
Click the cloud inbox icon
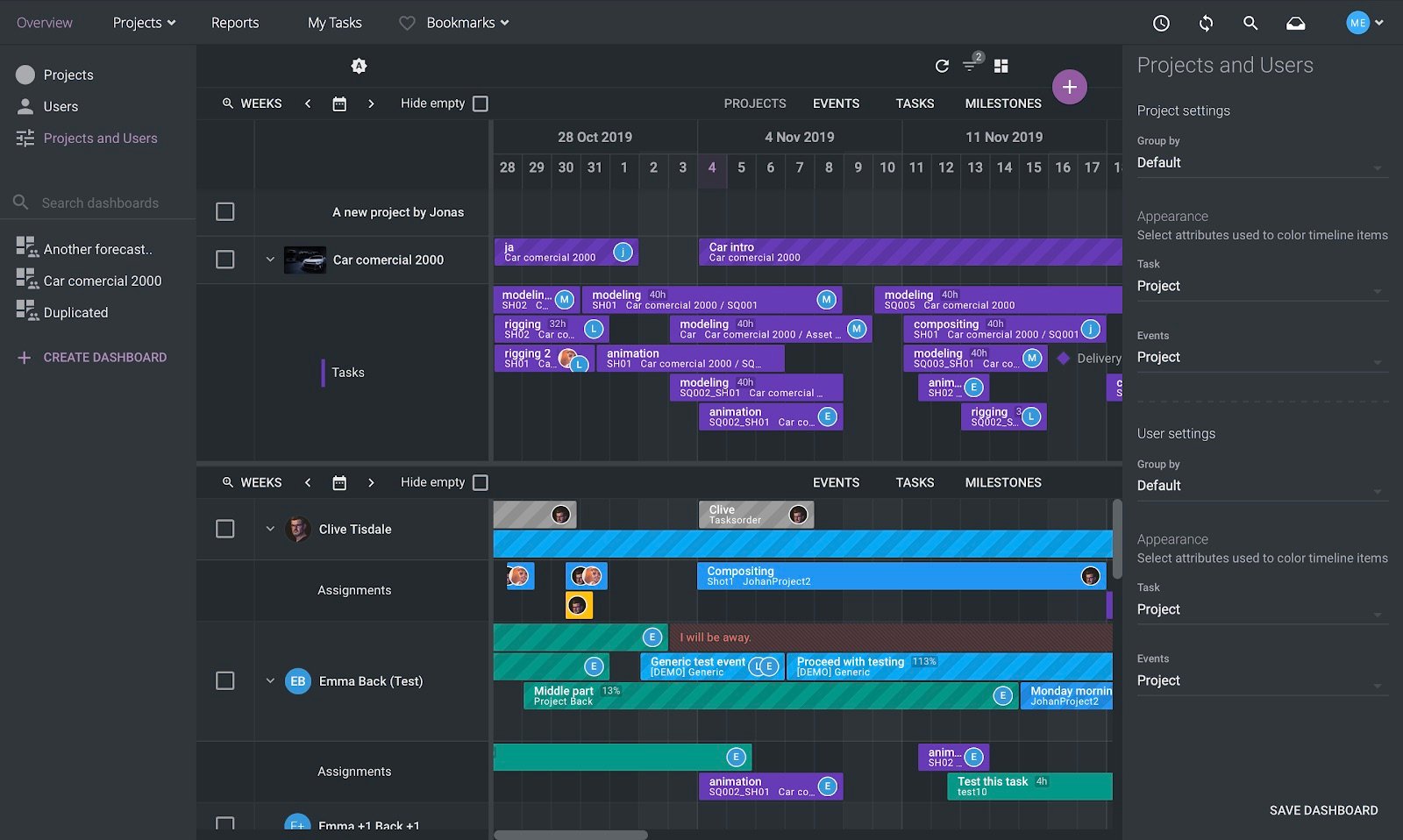pyautogui.click(x=1295, y=24)
